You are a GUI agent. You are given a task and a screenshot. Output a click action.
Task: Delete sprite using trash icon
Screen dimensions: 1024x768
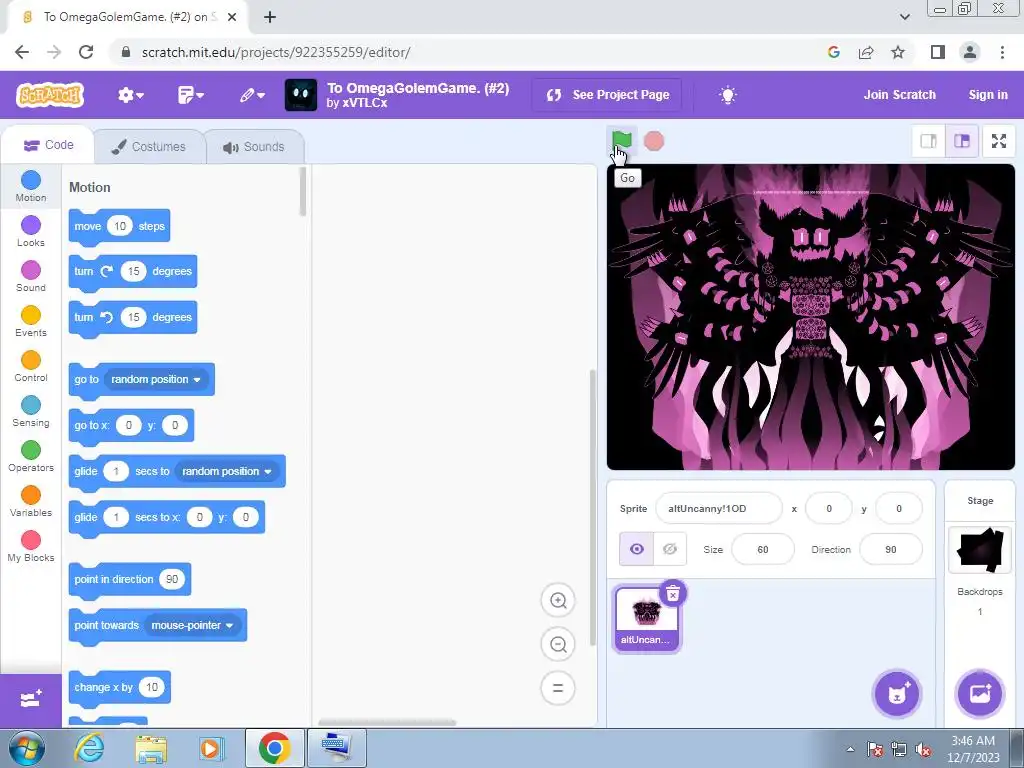click(673, 593)
